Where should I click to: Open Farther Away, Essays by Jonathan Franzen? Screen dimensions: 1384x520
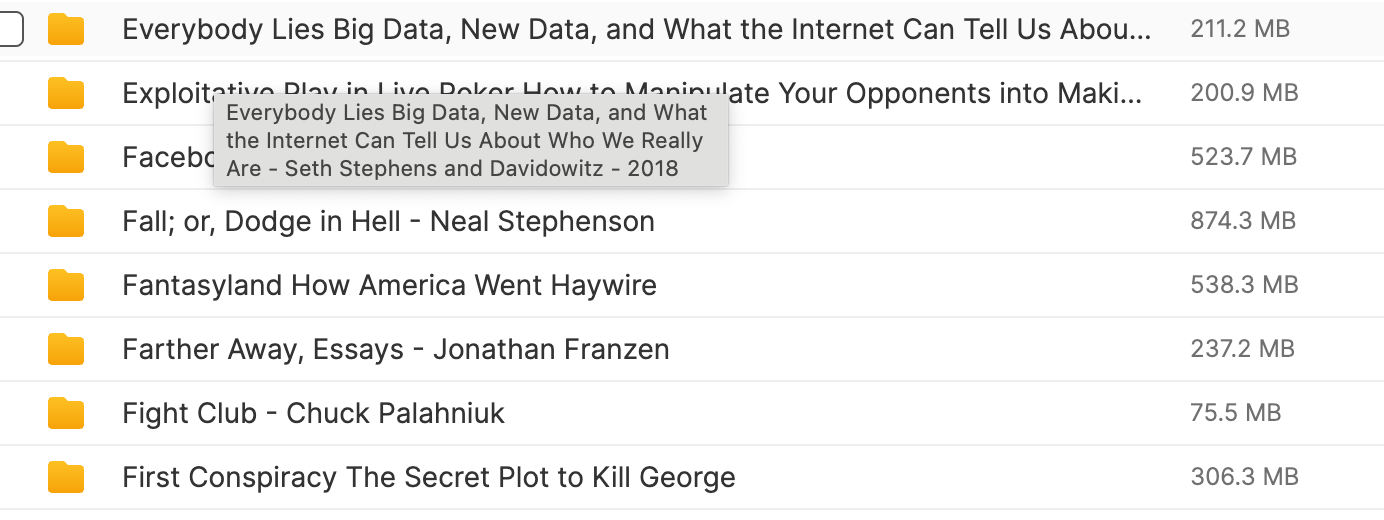click(x=396, y=349)
